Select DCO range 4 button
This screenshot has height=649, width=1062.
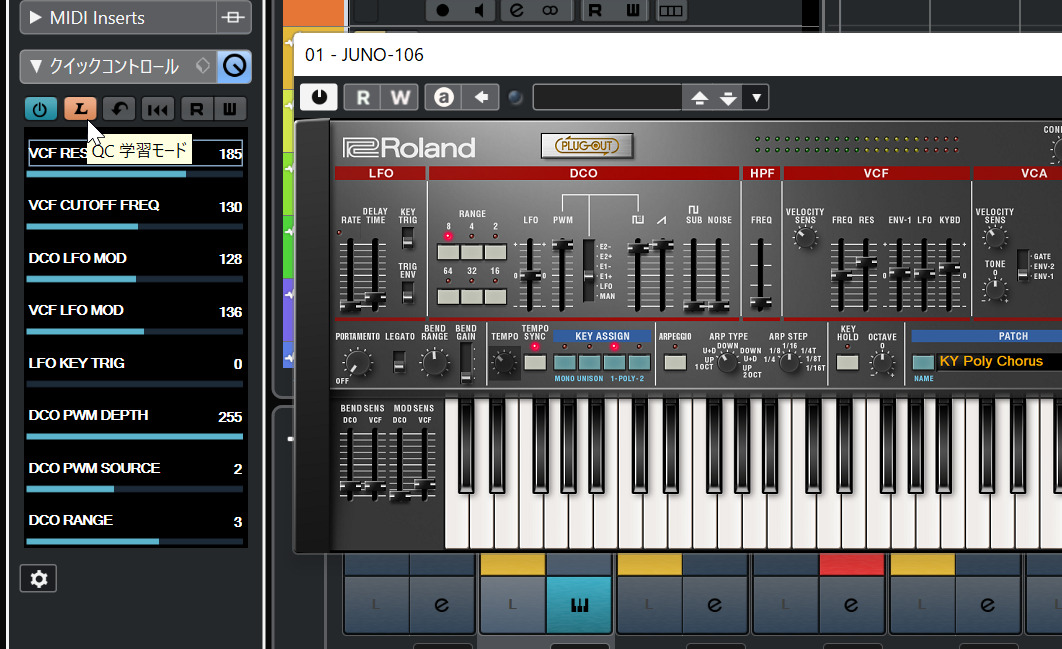click(x=471, y=253)
